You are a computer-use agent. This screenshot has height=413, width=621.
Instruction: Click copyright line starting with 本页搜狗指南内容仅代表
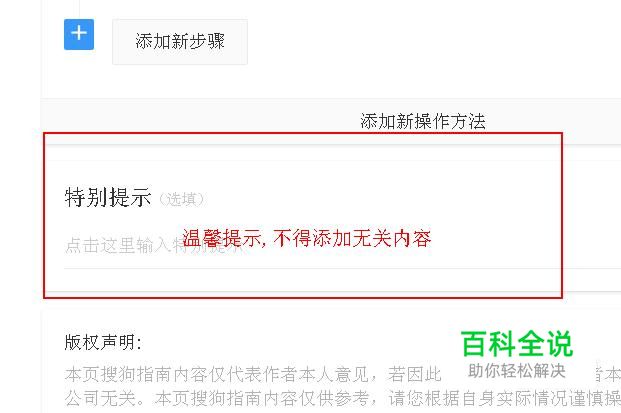pos(253,374)
